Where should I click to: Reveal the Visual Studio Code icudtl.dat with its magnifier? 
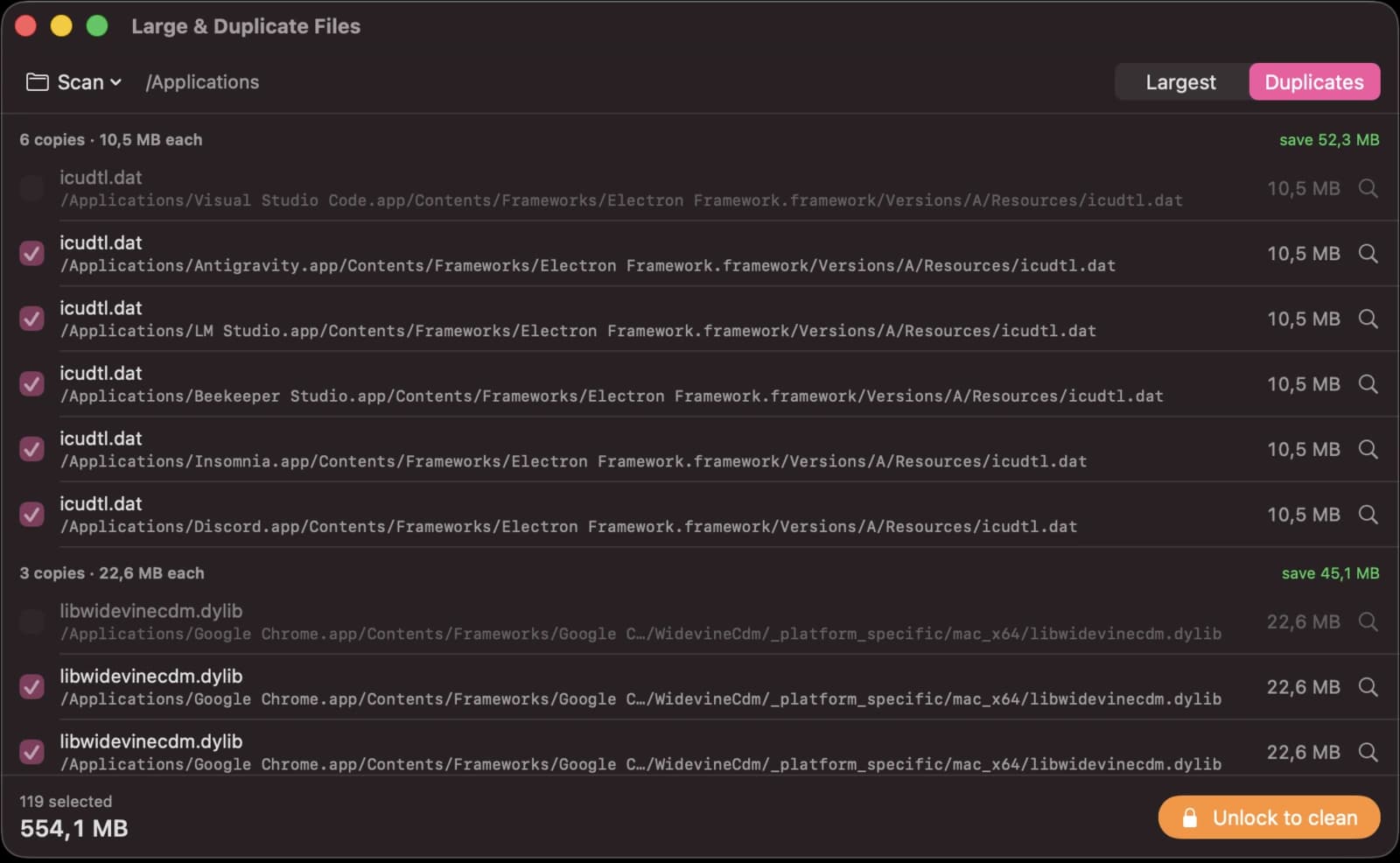[x=1368, y=188]
